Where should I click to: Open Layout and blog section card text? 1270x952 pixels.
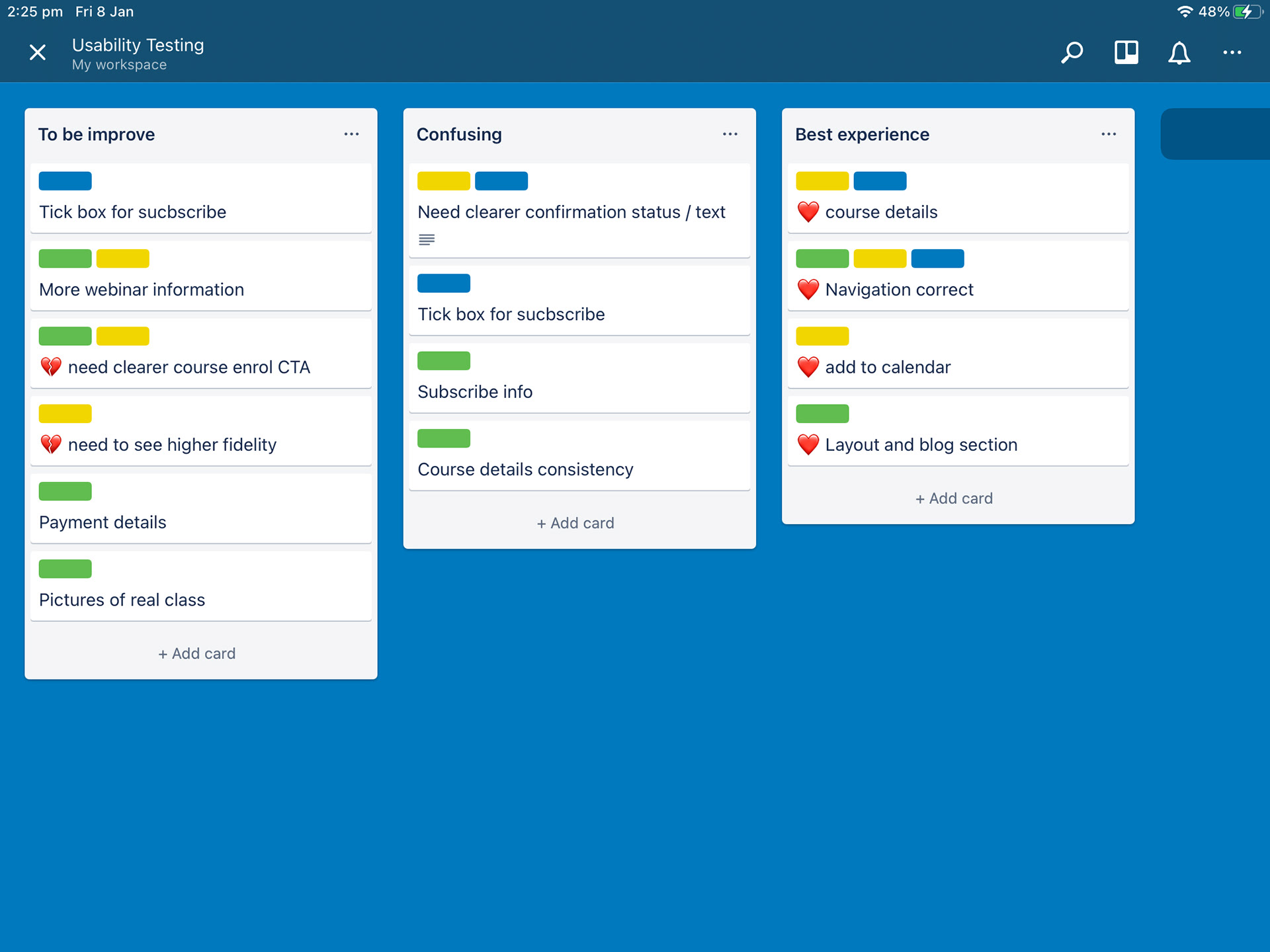coord(921,444)
